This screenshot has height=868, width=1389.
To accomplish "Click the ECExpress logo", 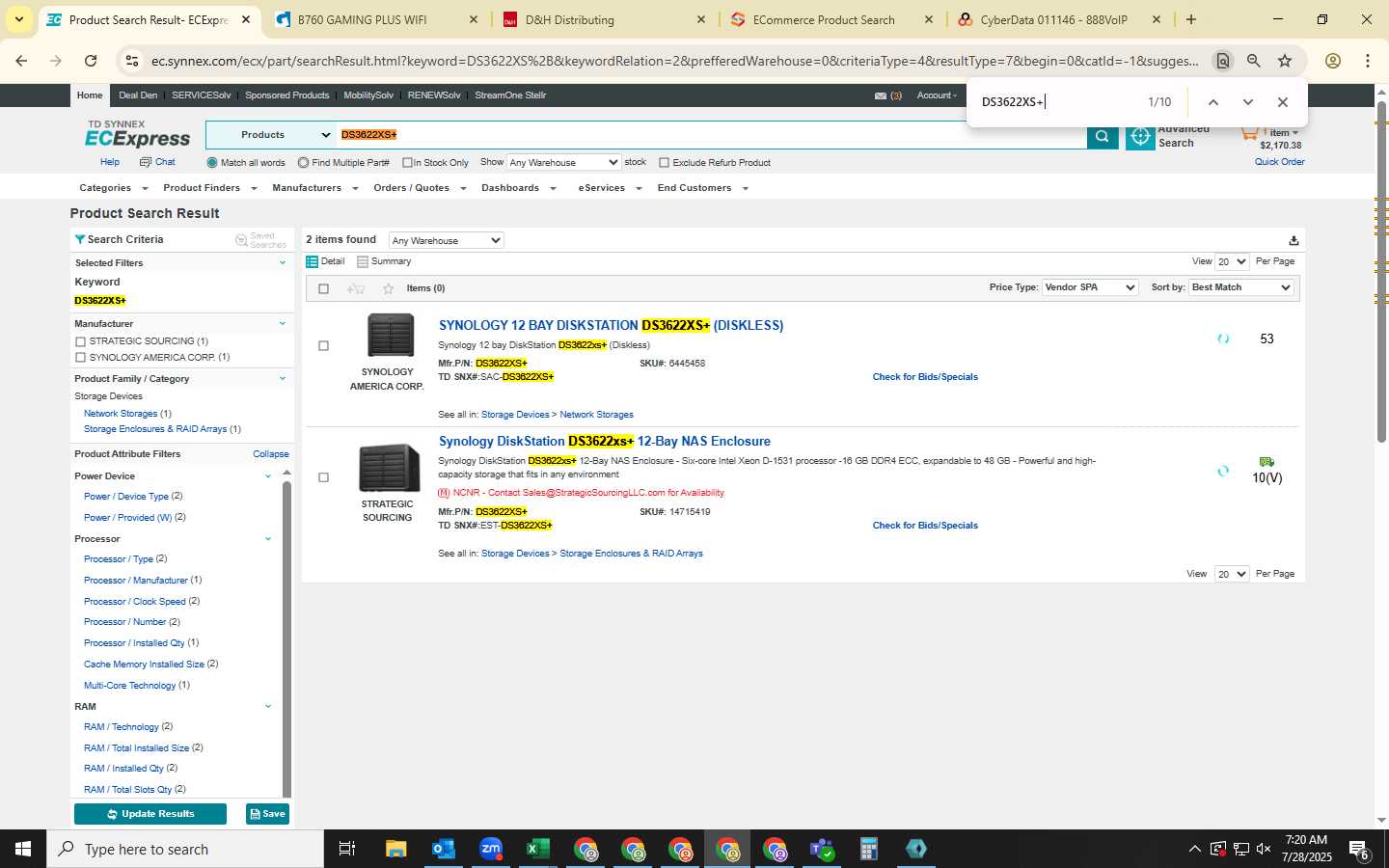I will point(138,135).
